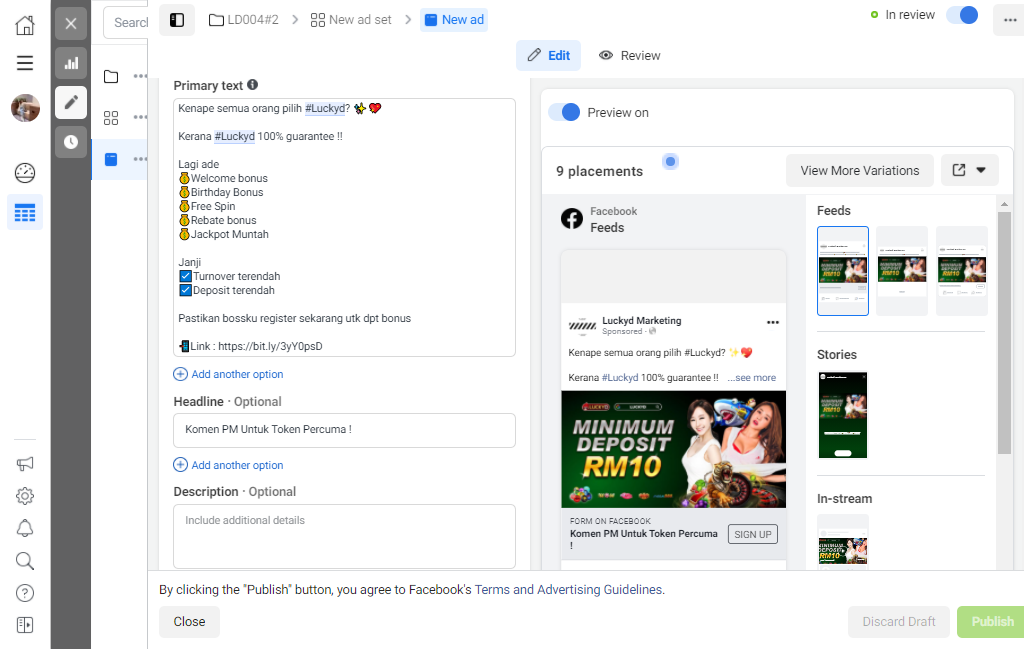Open the clock history icon
Screen dimensions: 1024x649
click(71, 142)
